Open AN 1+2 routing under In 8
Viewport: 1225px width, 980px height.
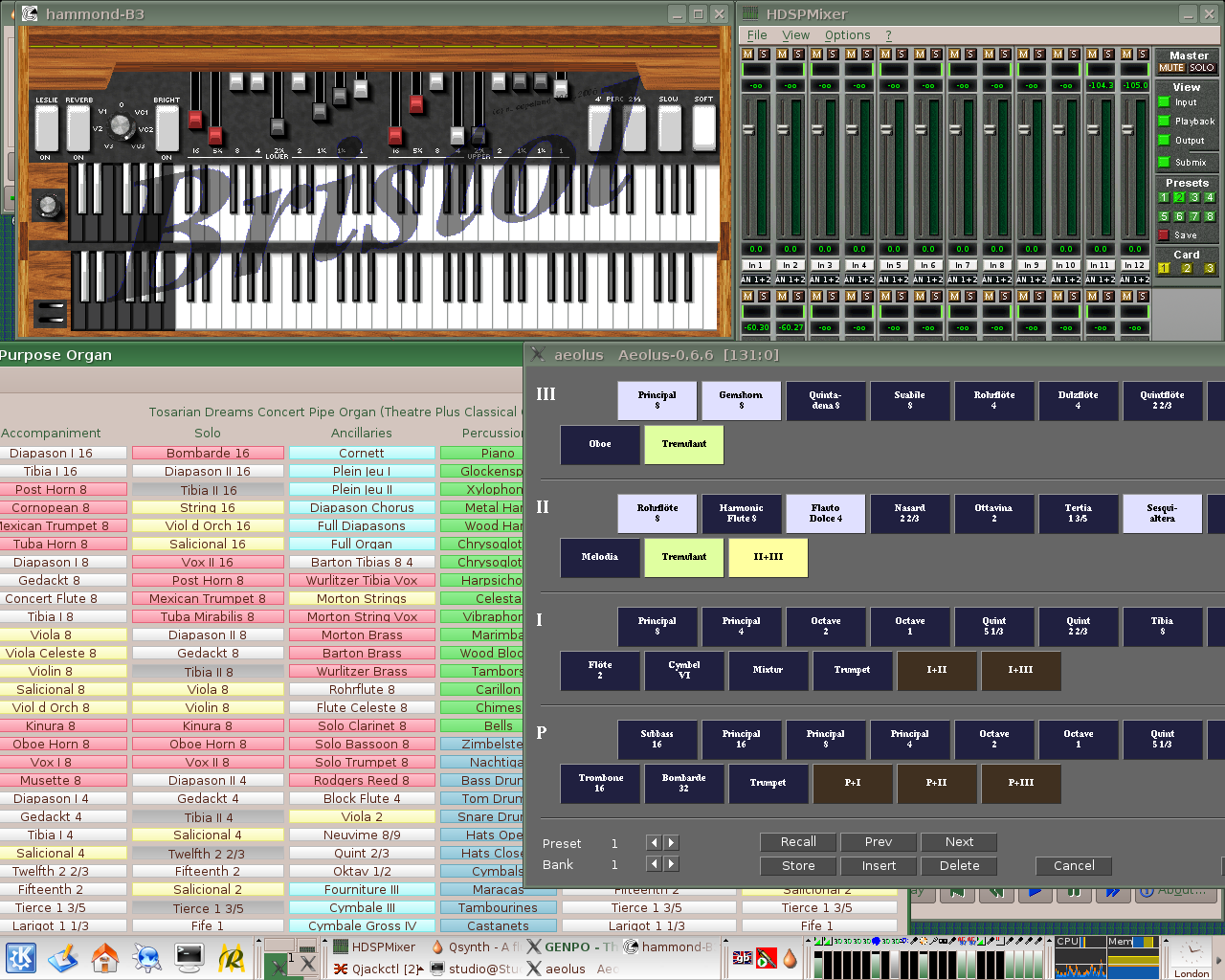coord(997,279)
